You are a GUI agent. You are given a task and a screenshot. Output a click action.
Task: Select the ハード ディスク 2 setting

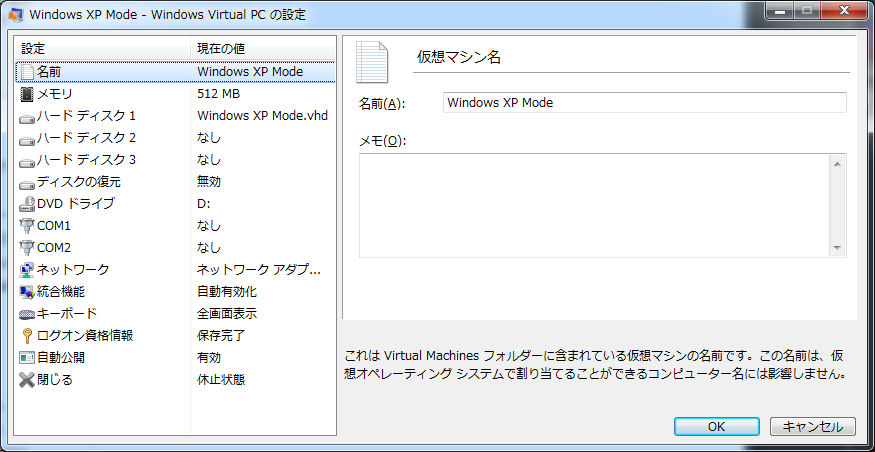[175, 138]
